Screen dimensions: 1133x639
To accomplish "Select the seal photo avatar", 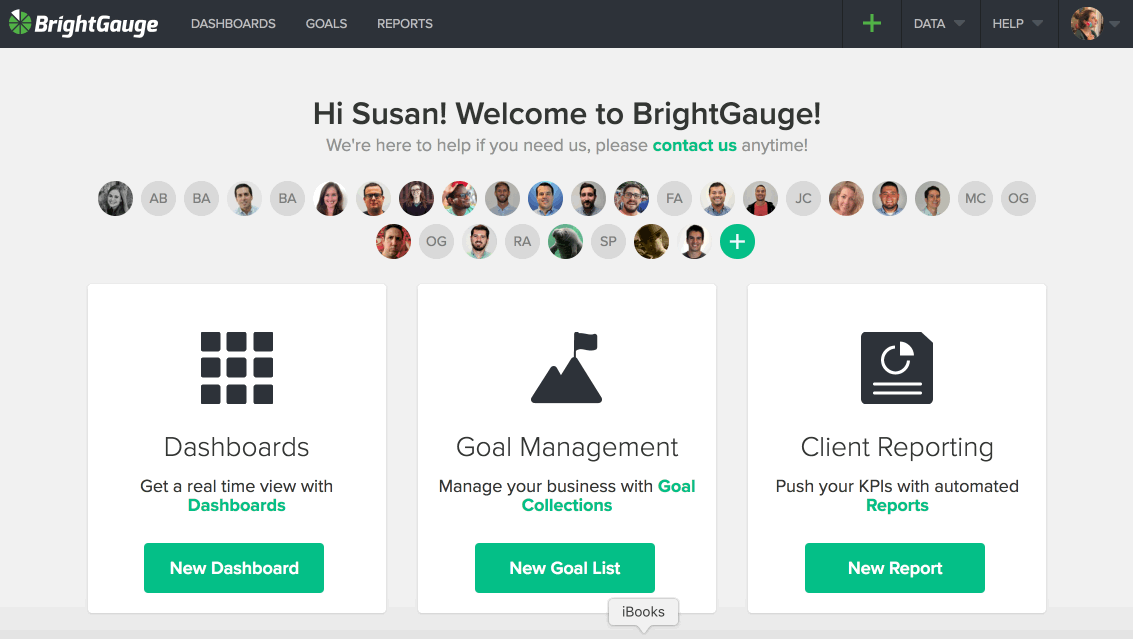I will 565,241.
